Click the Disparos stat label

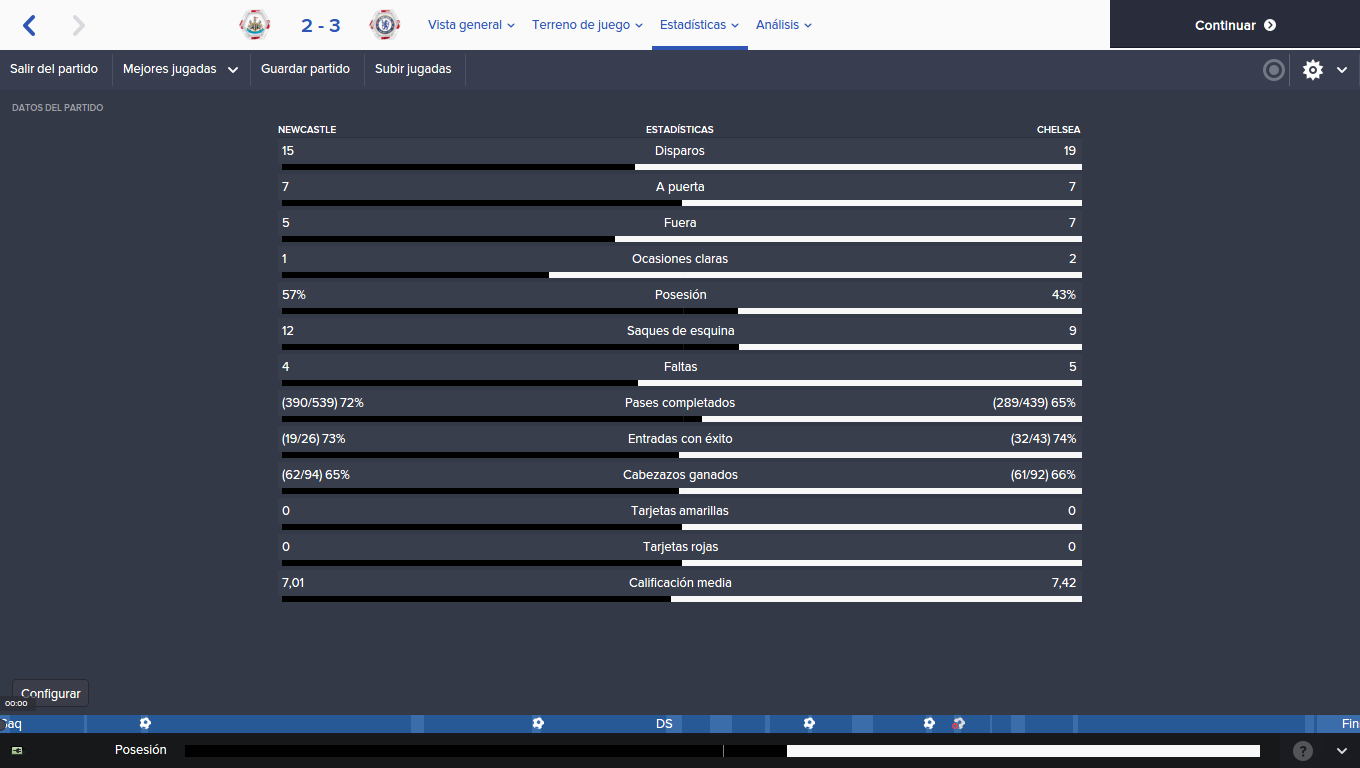pyautogui.click(x=680, y=151)
